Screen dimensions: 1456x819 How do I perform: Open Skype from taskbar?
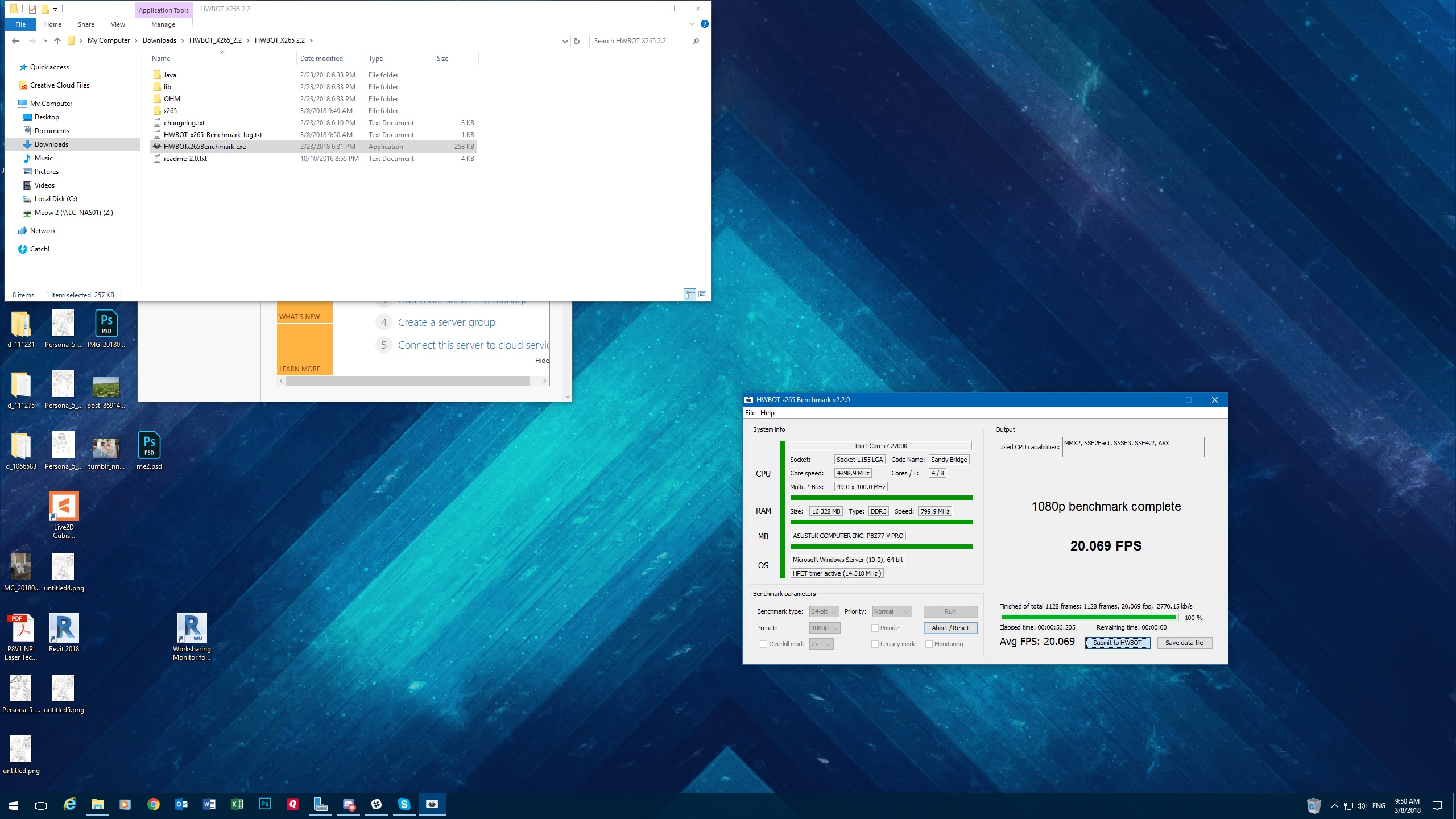pyautogui.click(x=404, y=805)
